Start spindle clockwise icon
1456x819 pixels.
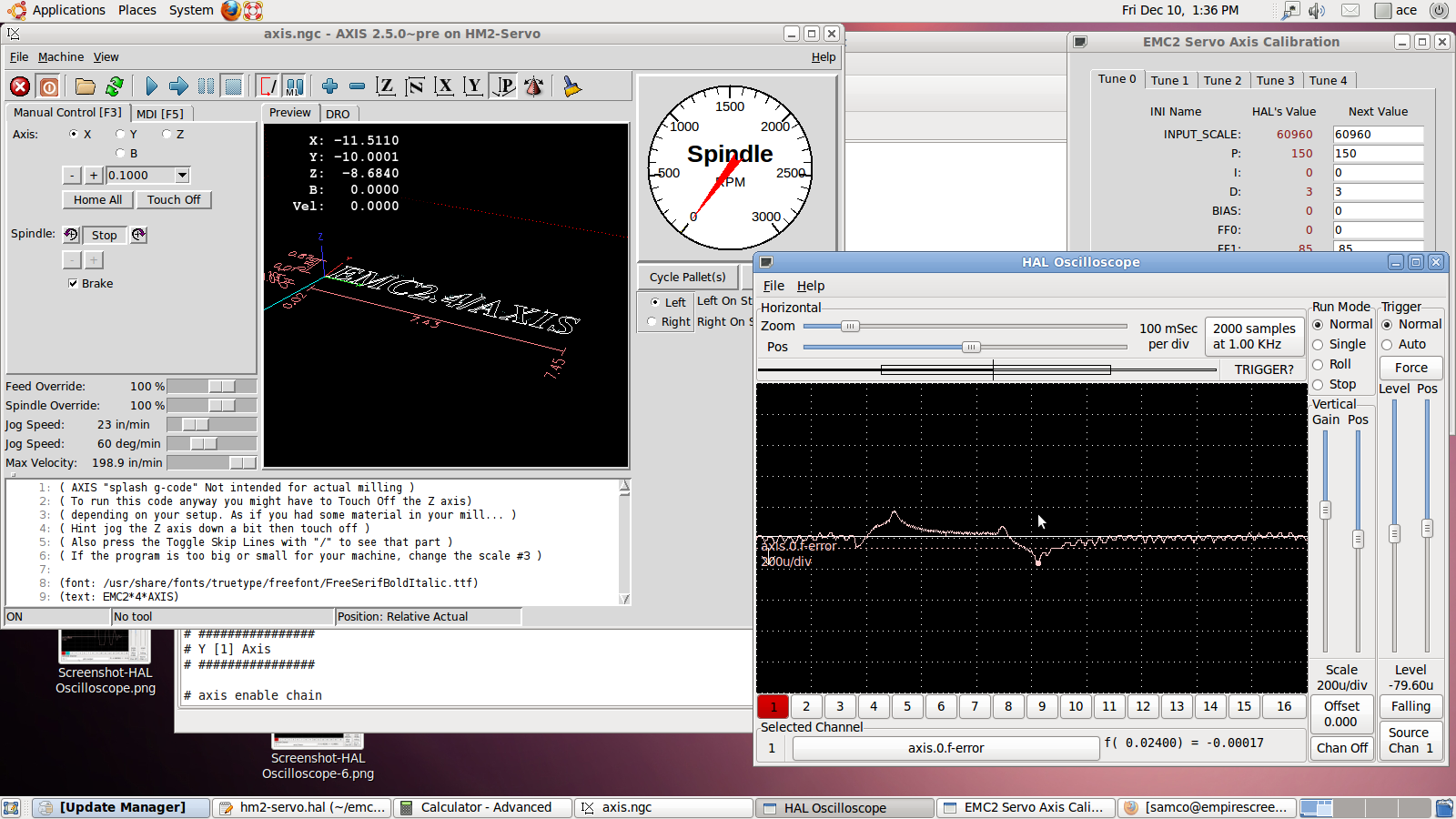pyautogui.click(x=138, y=235)
